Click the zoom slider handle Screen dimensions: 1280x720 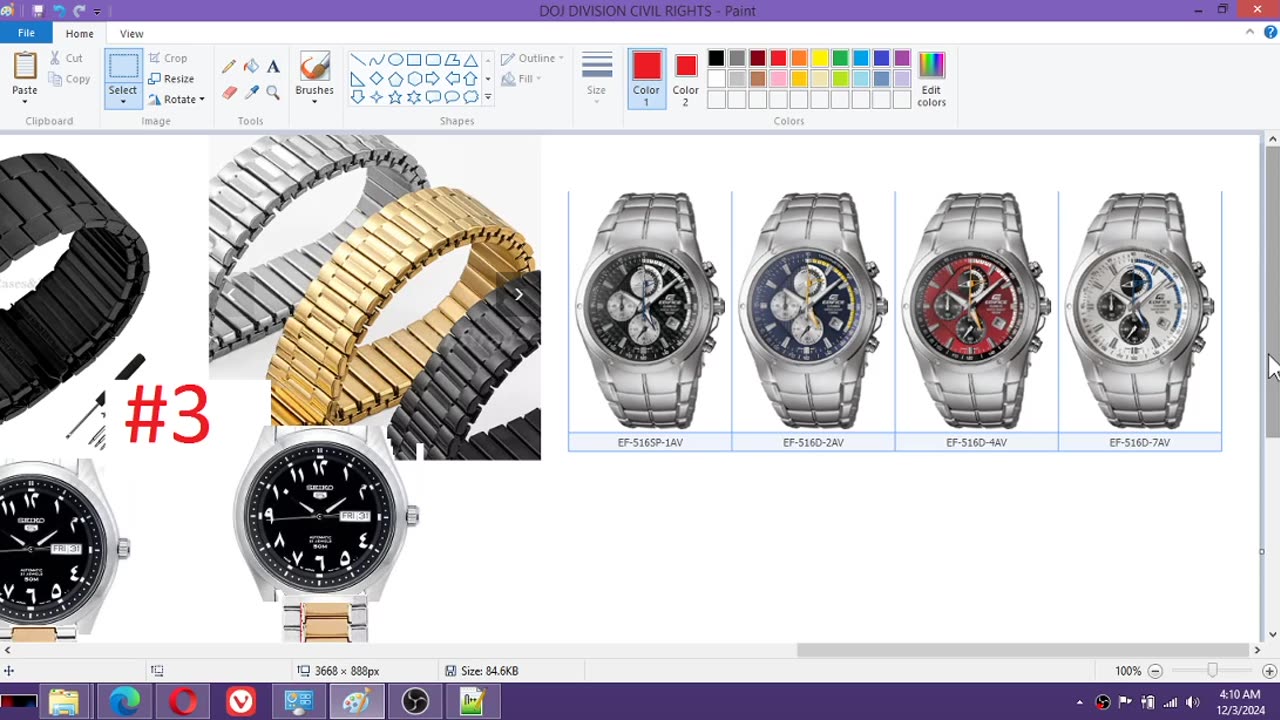1212,671
